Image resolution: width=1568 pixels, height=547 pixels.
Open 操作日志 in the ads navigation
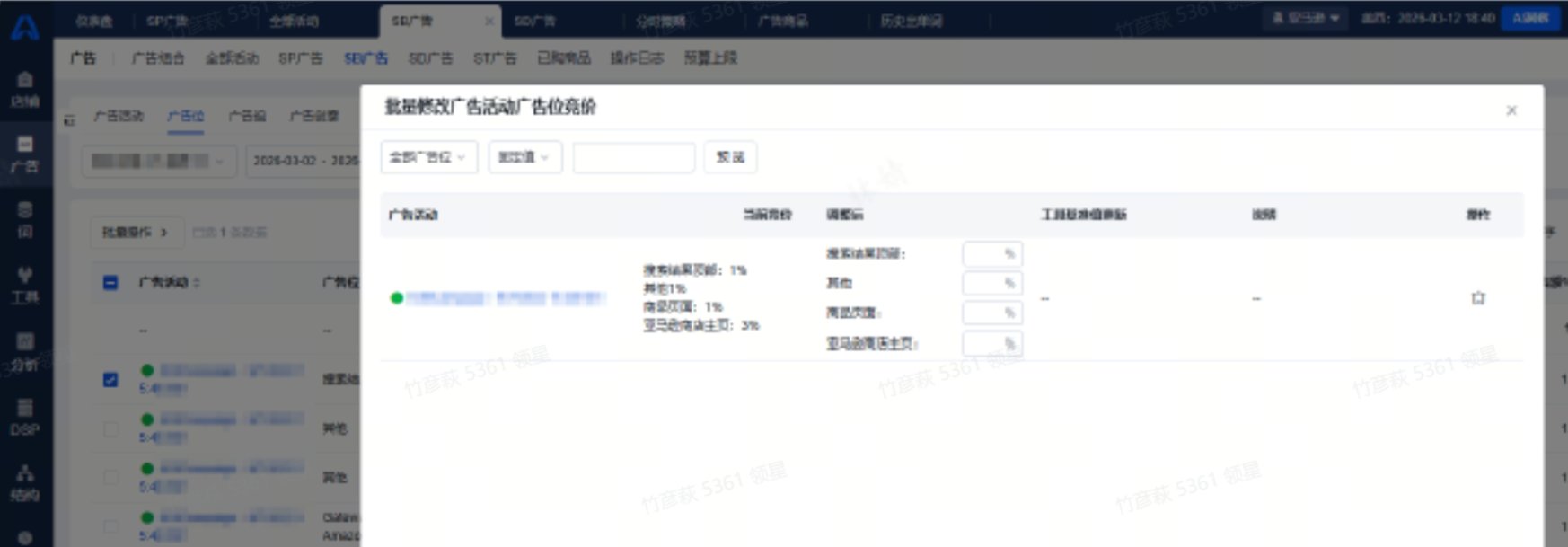coord(636,58)
